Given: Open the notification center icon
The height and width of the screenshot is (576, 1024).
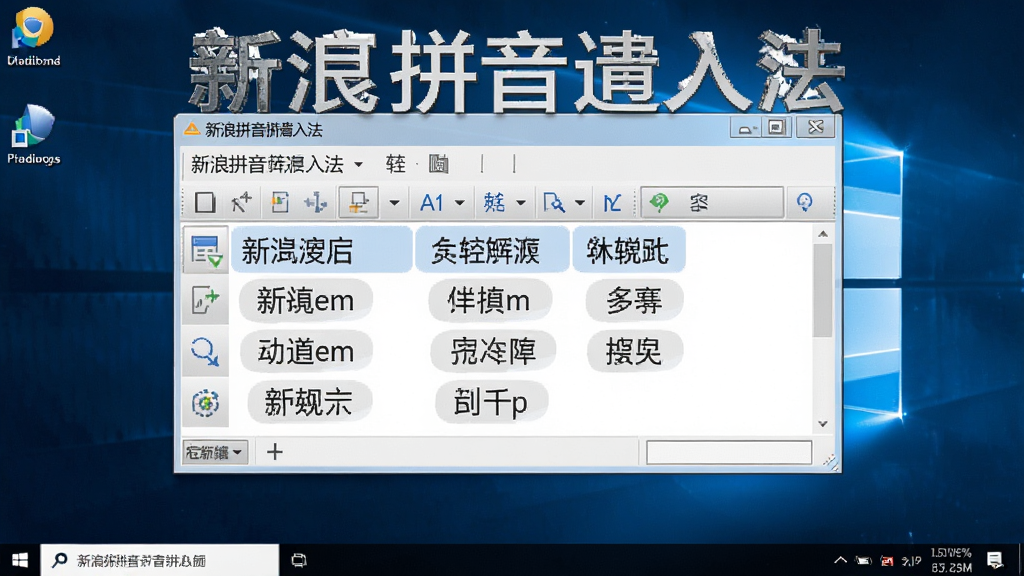Looking at the screenshot, I should pos(995,560).
